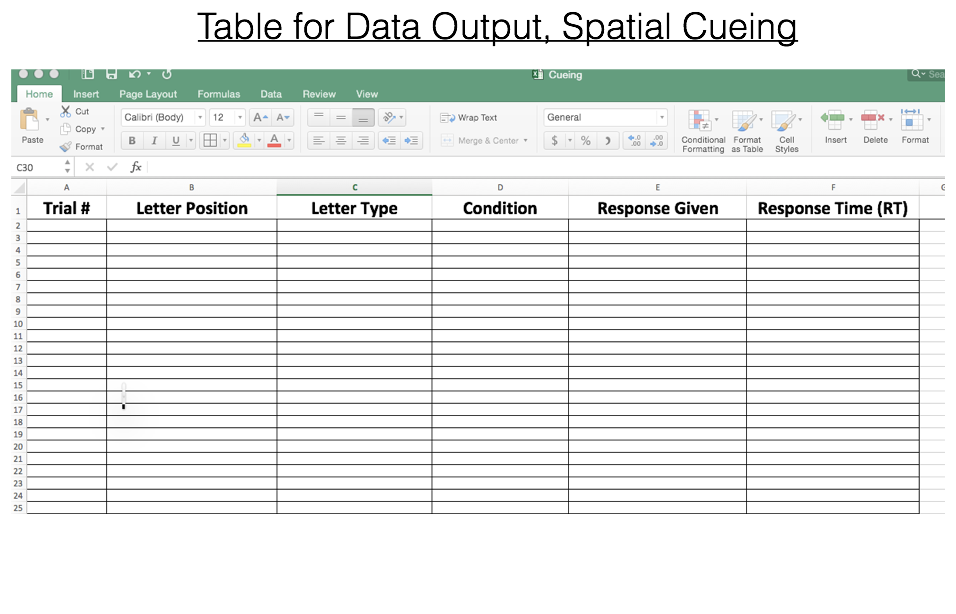Cancel entry with the X button
Image resolution: width=956 pixels, height=614 pixels.
click(90, 166)
